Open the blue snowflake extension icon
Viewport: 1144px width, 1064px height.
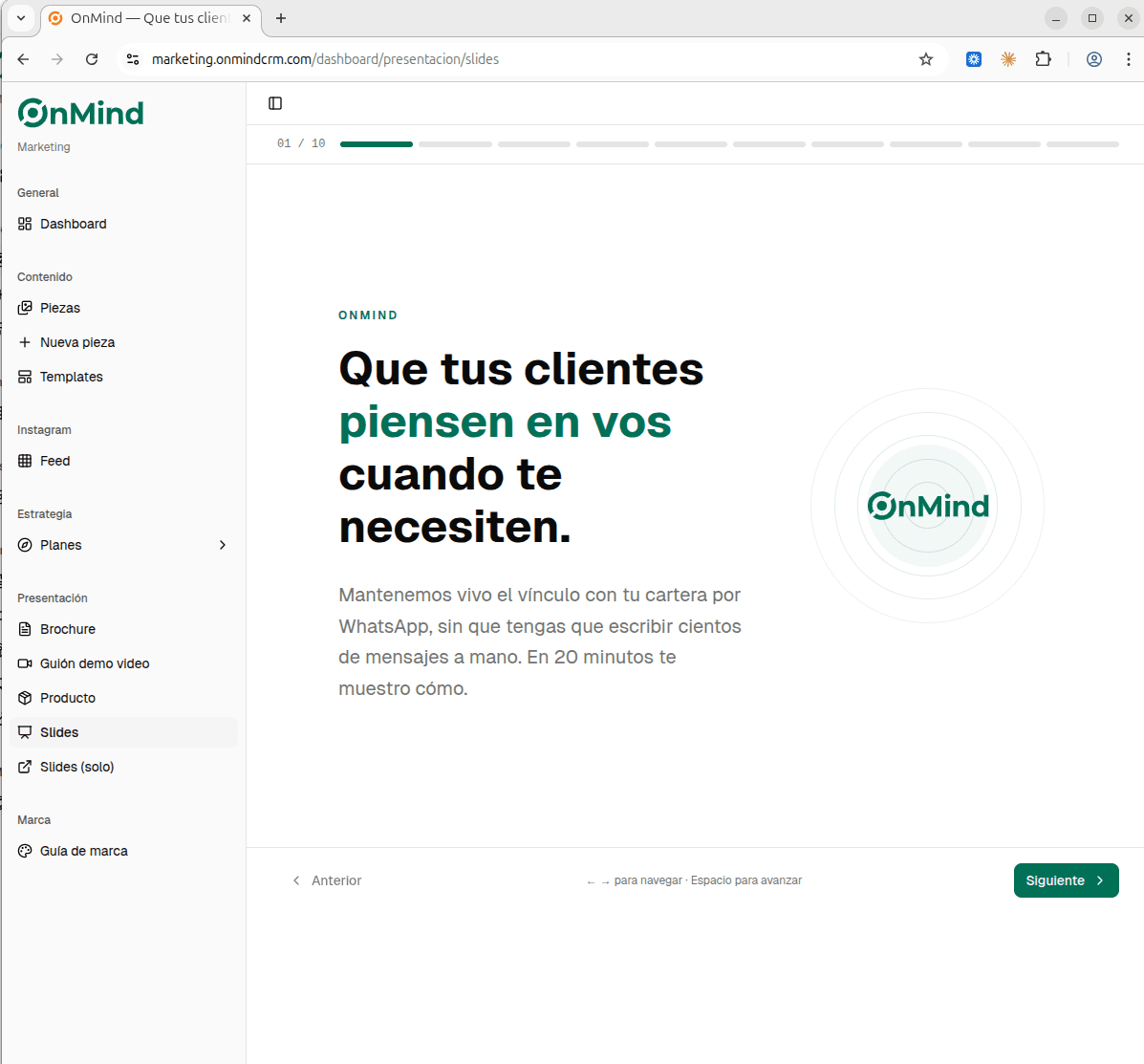click(973, 59)
